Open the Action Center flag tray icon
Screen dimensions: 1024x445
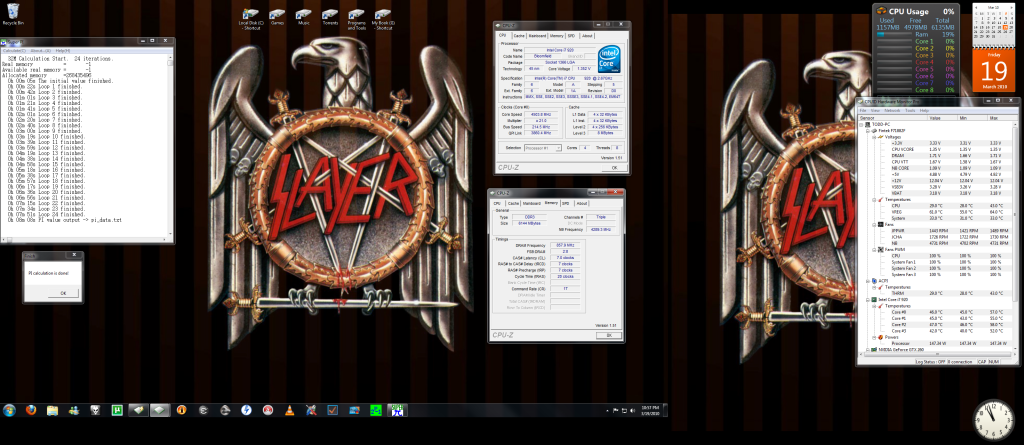(x=615, y=410)
